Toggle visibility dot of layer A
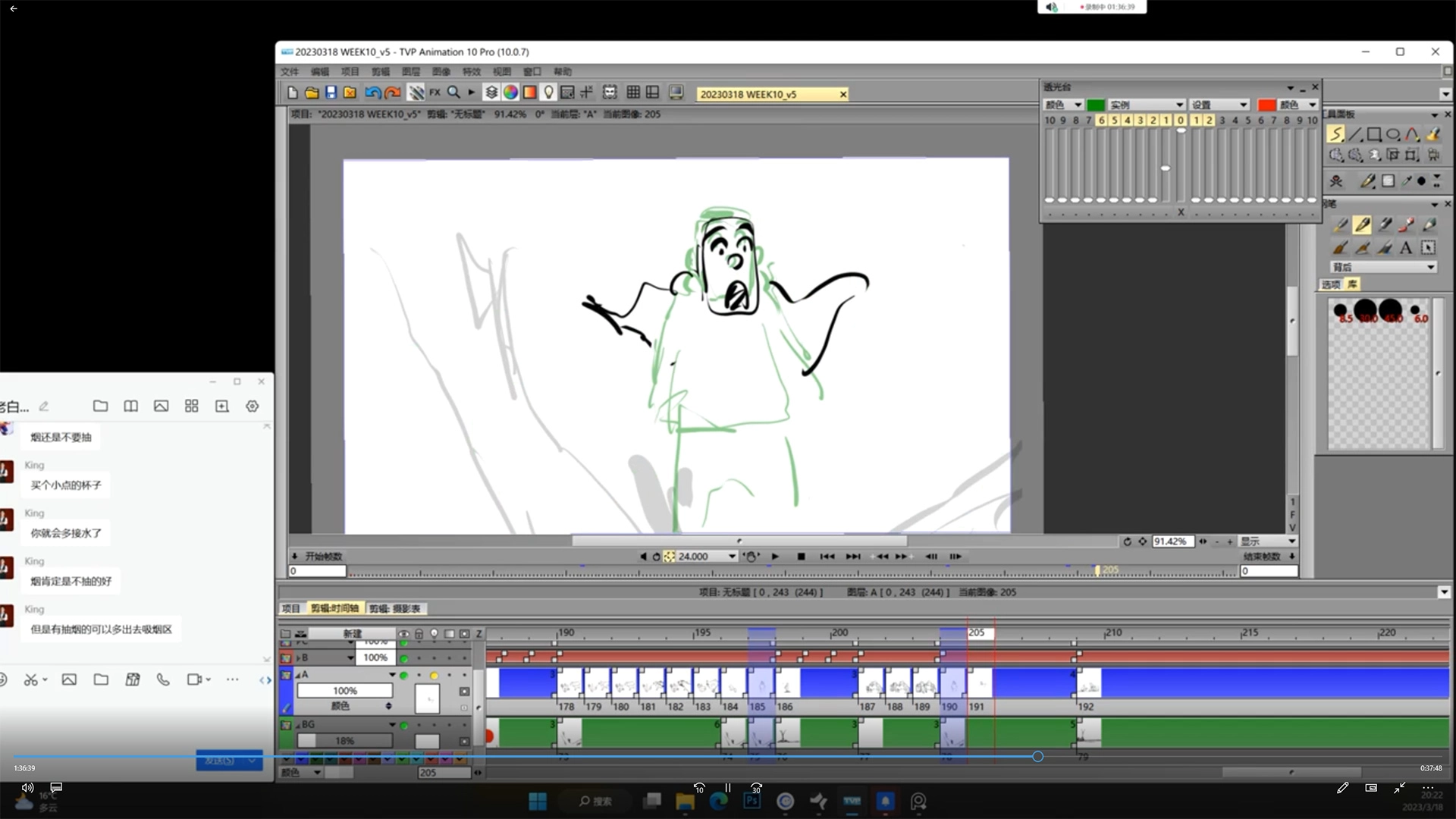The image size is (1456, 819). pyautogui.click(x=404, y=675)
